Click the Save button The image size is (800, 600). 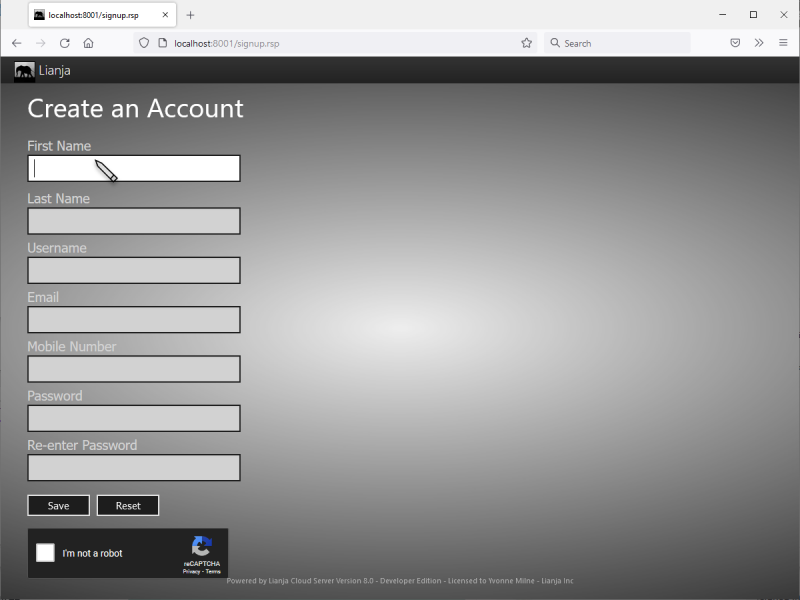[58, 505]
